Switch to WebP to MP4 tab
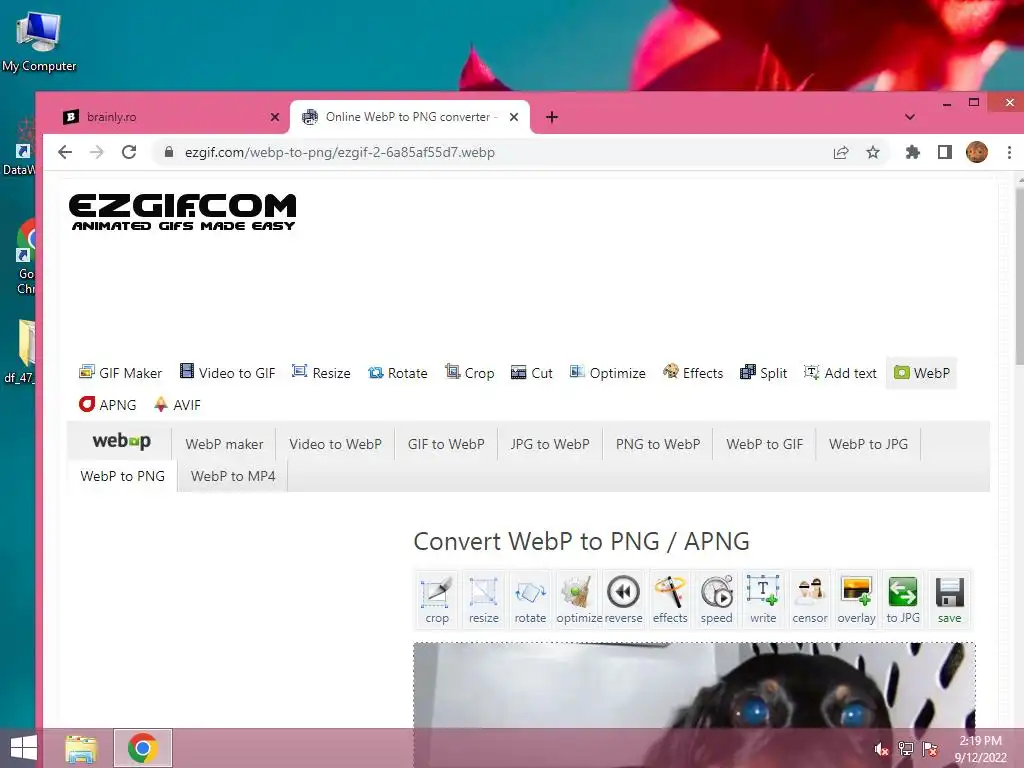Viewport: 1024px width, 768px height. point(232,476)
